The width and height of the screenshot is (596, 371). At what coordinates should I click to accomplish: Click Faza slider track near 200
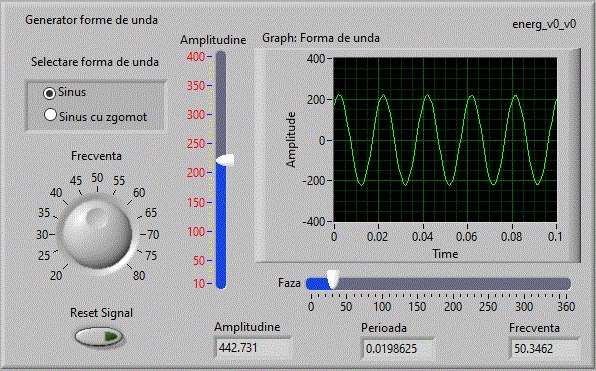click(x=453, y=284)
